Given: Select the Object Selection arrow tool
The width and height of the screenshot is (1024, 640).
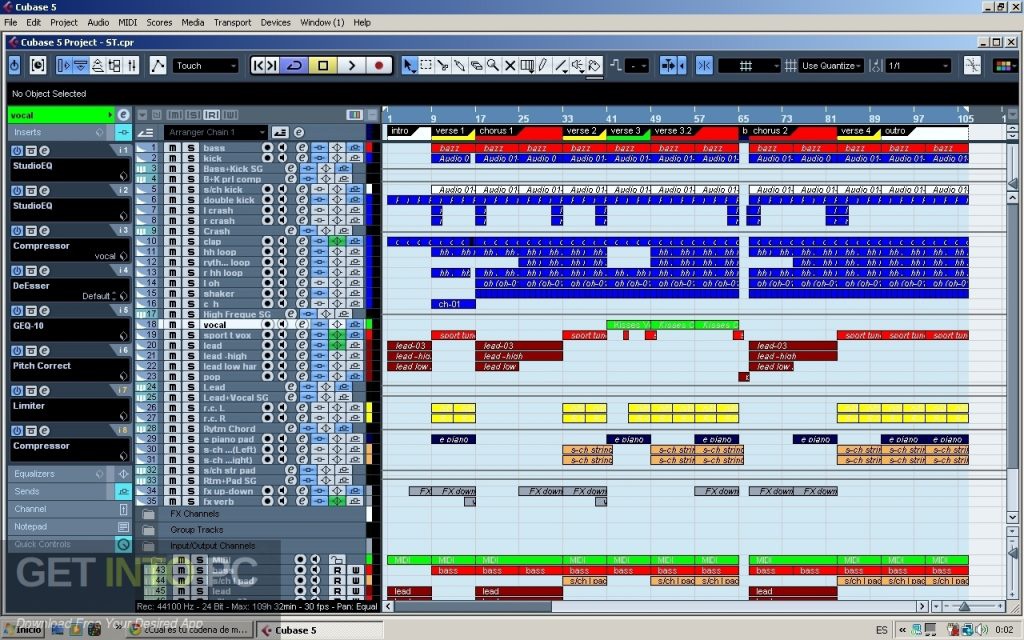Looking at the screenshot, I should (x=409, y=65).
